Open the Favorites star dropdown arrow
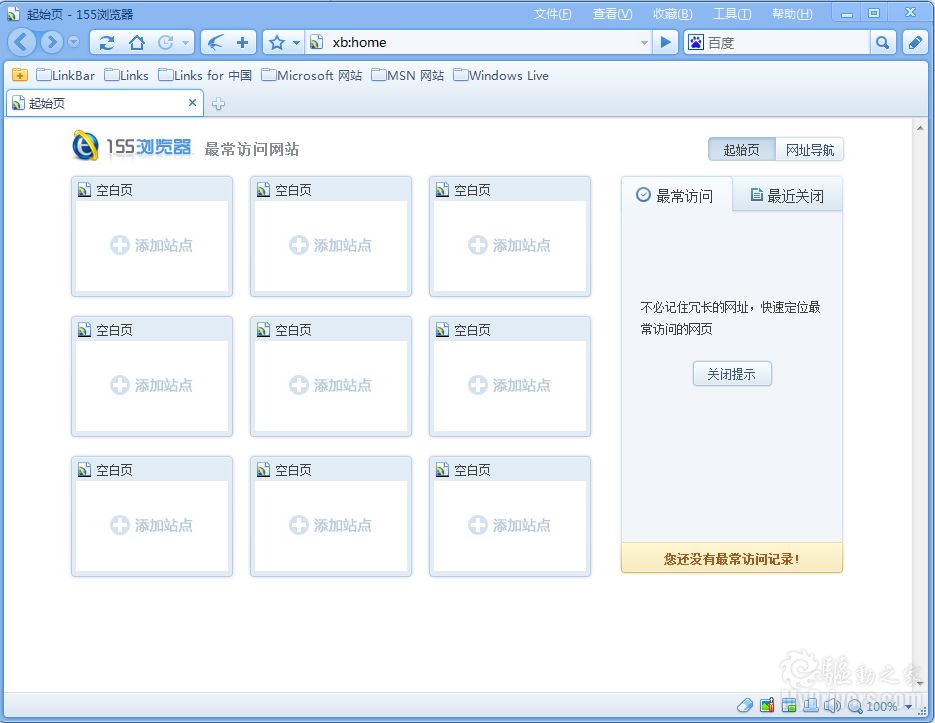Viewport: 935px width, 723px height. [294, 42]
